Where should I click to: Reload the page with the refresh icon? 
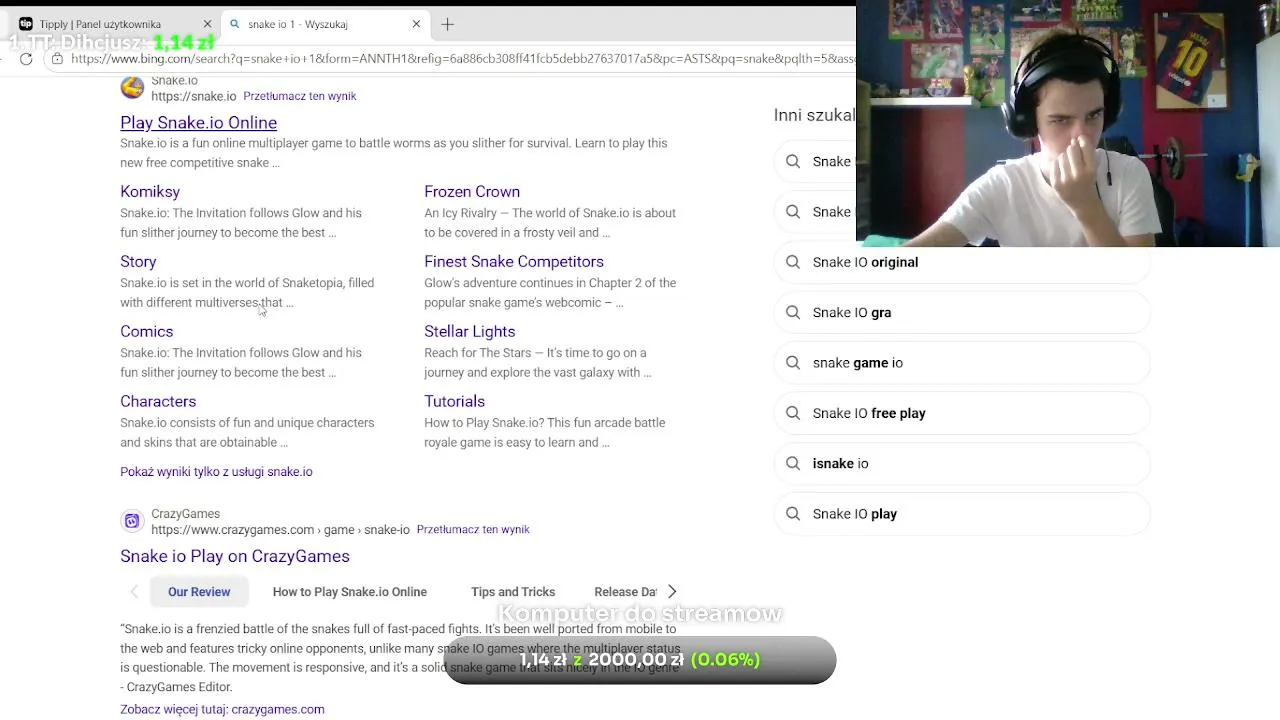click(x=26, y=59)
